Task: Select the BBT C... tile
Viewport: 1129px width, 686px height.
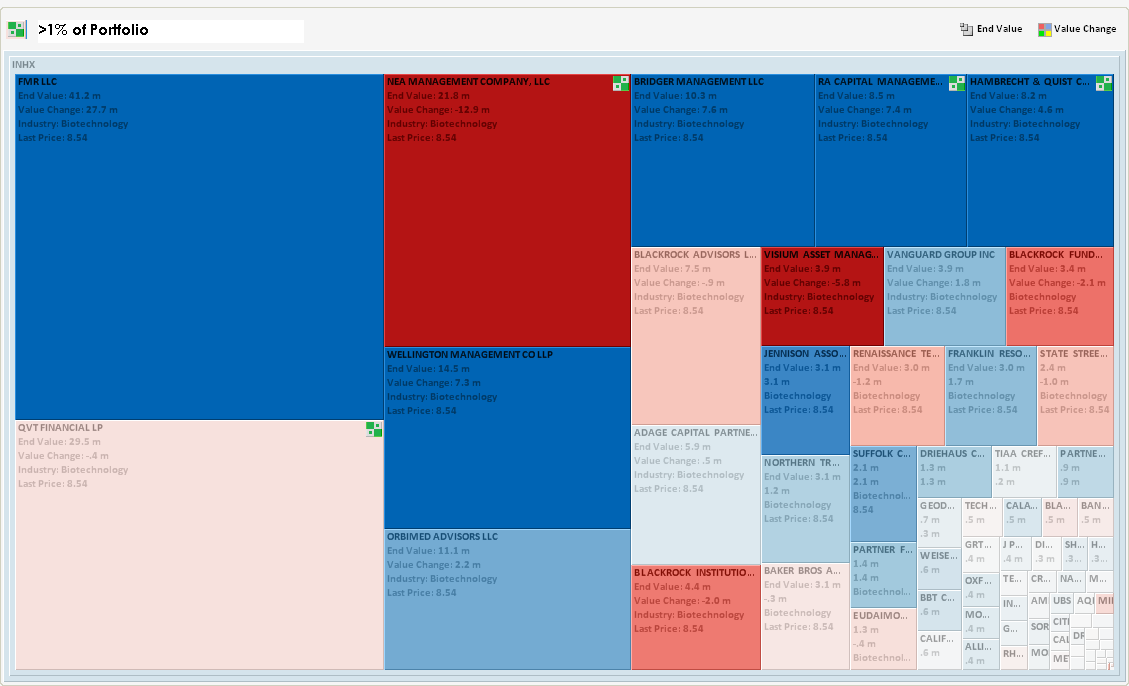Action: coord(940,610)
